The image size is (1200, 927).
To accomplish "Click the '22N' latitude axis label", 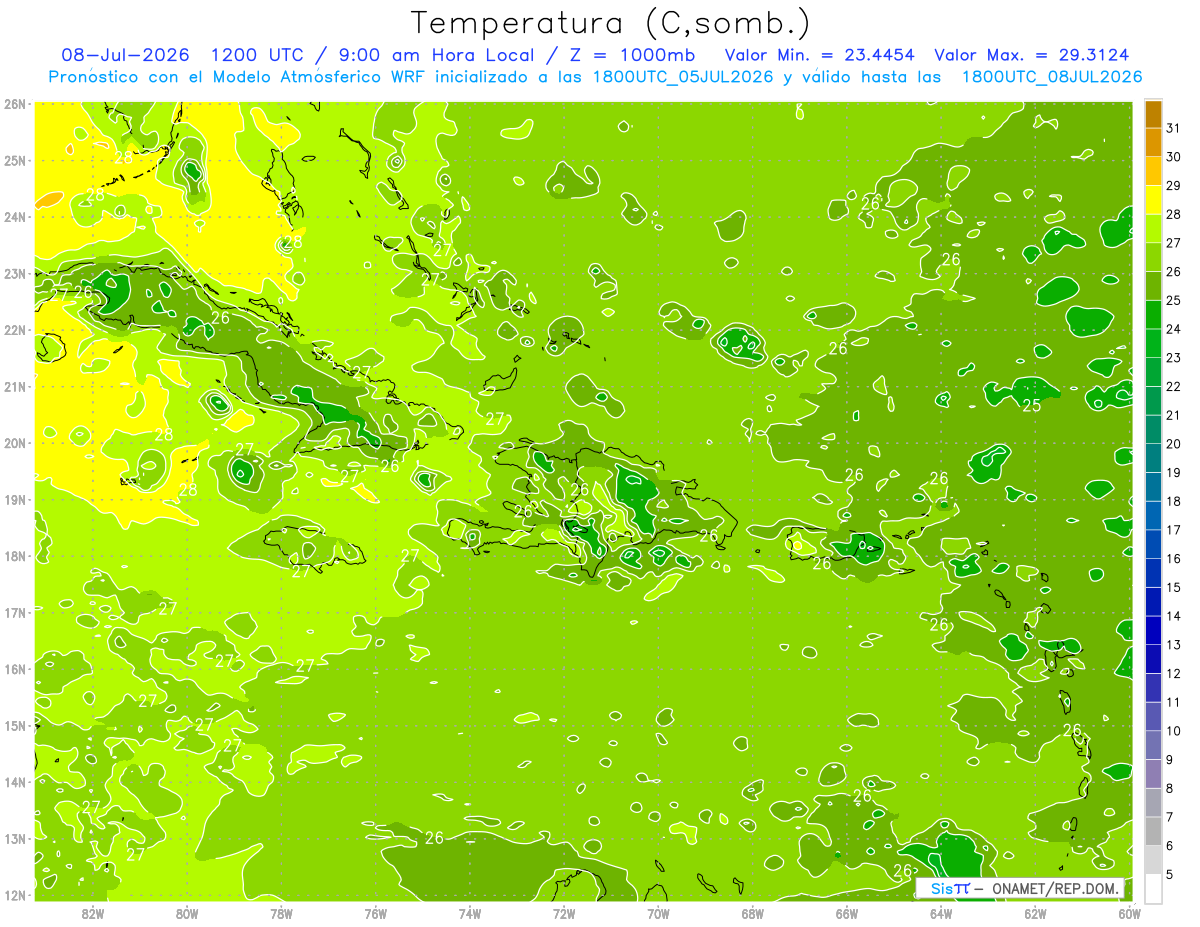I will (x=15, y=330).
